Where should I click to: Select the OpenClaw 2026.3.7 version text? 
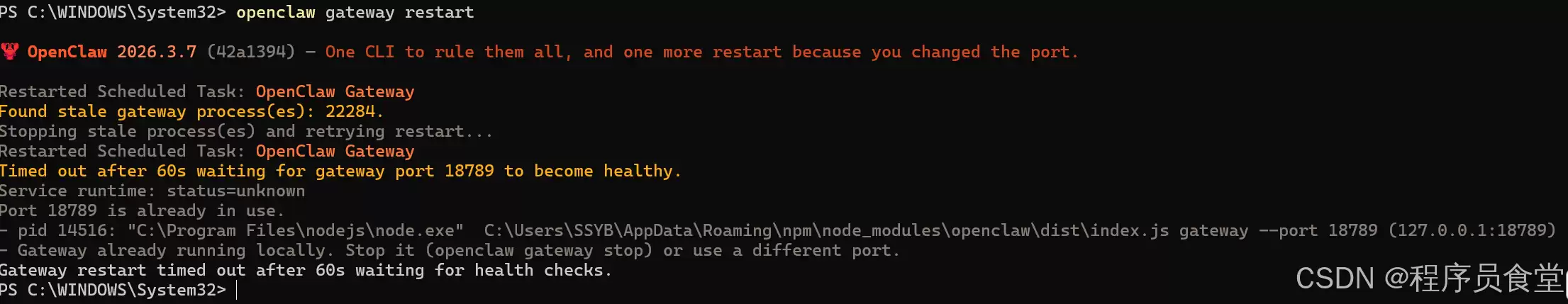(111, 52)
